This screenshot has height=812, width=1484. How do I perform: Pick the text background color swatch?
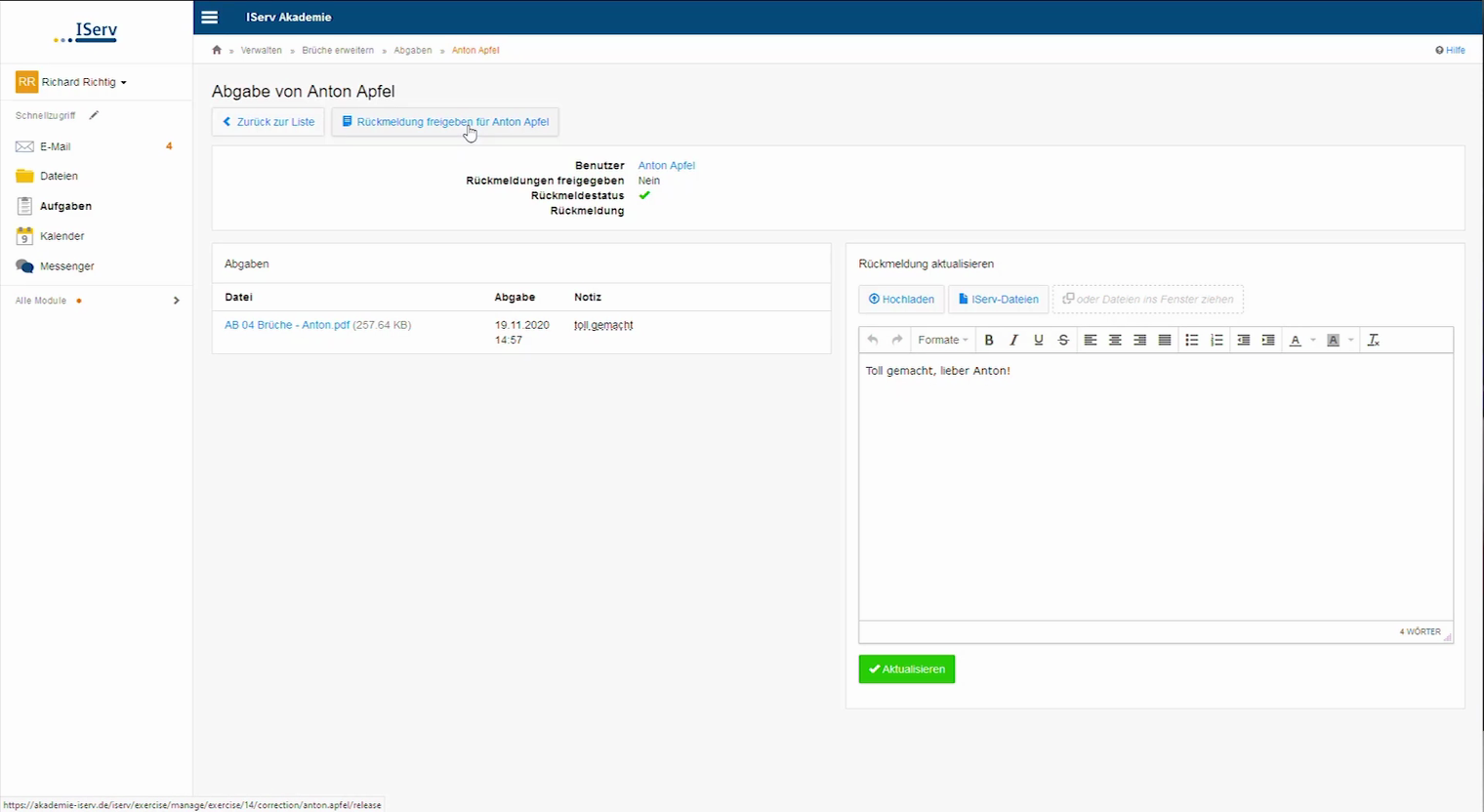[1333, 340]
